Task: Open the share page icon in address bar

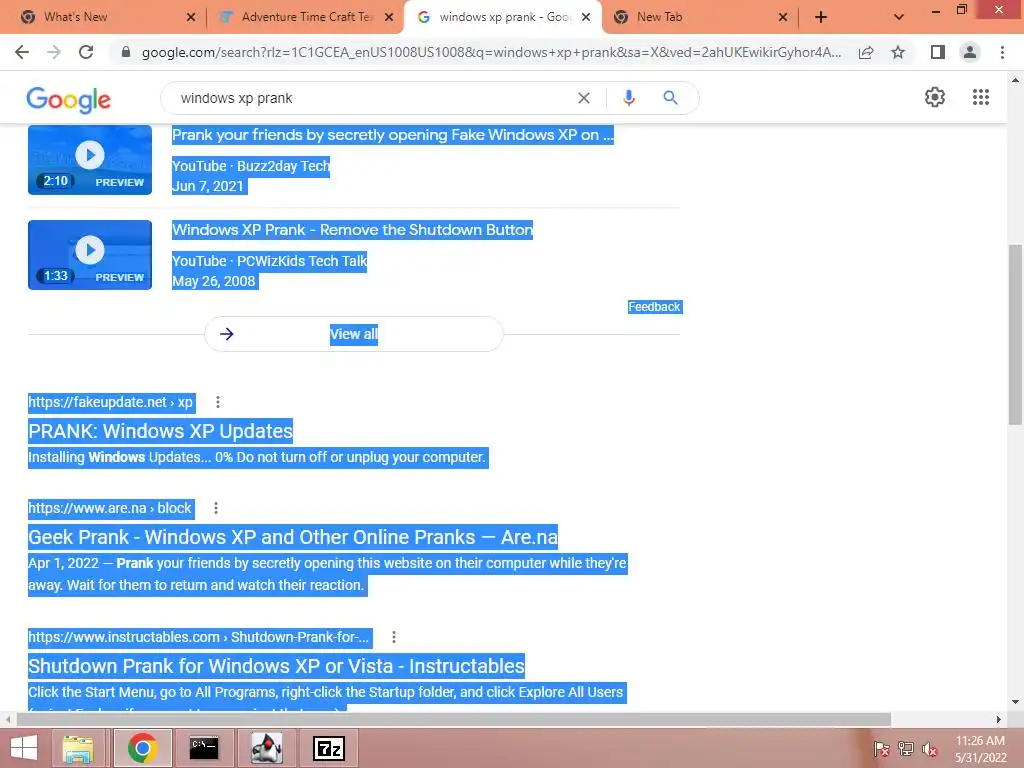Action: (x=866, y=52)
